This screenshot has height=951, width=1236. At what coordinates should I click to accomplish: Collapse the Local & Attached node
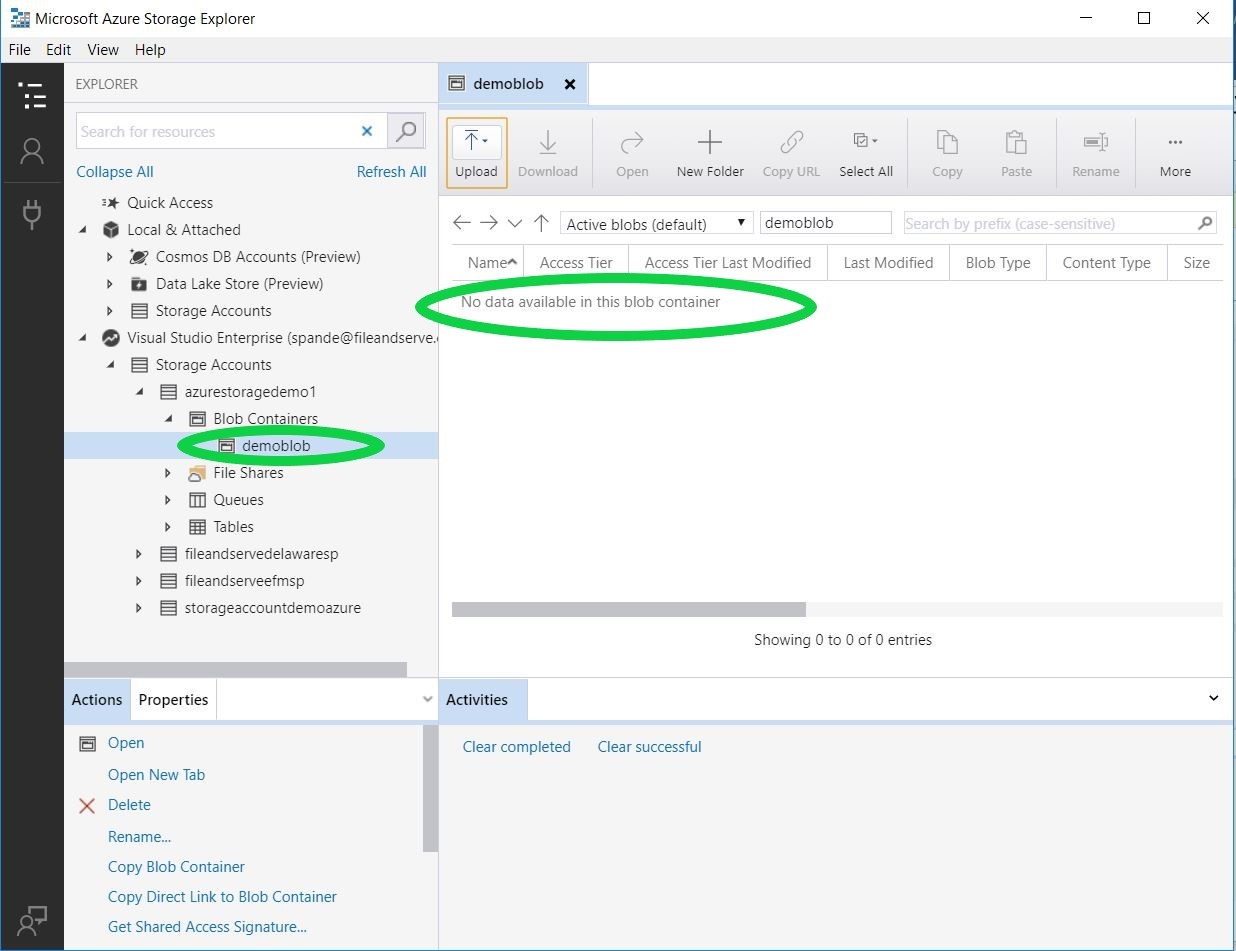click(x=84, y=230)
